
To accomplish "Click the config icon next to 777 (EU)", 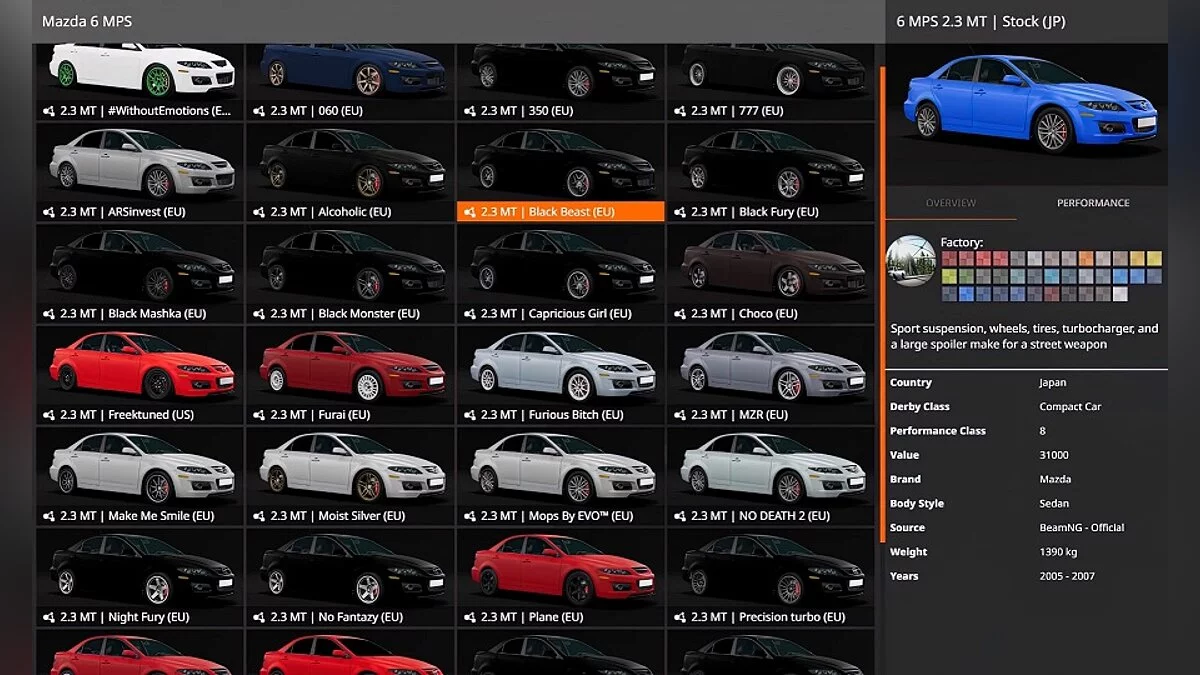I will point(680,111).
